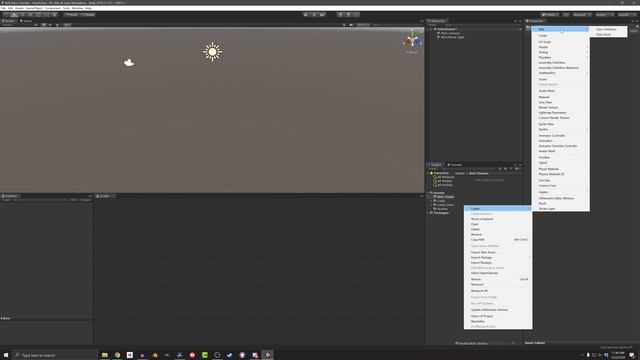Create an Animator Controller

[560, 136]
